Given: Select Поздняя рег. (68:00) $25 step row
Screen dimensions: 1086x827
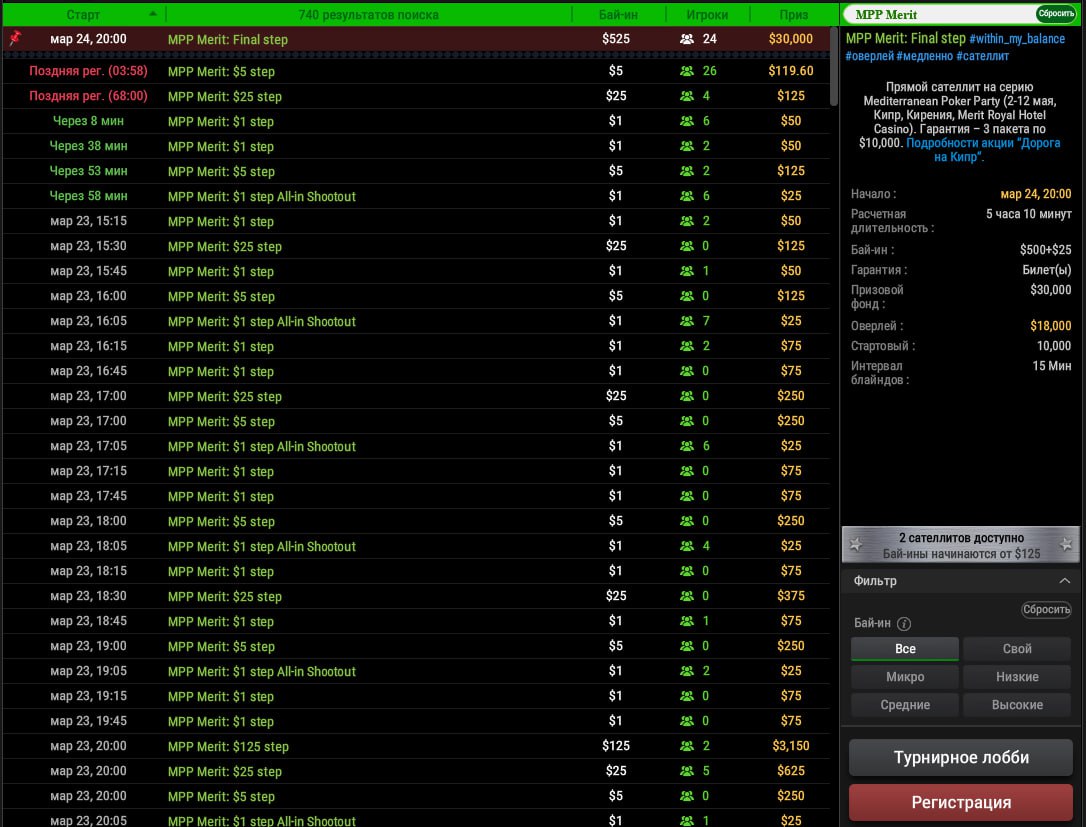Looking at the screenshot, I should click(x=416, y=96).
